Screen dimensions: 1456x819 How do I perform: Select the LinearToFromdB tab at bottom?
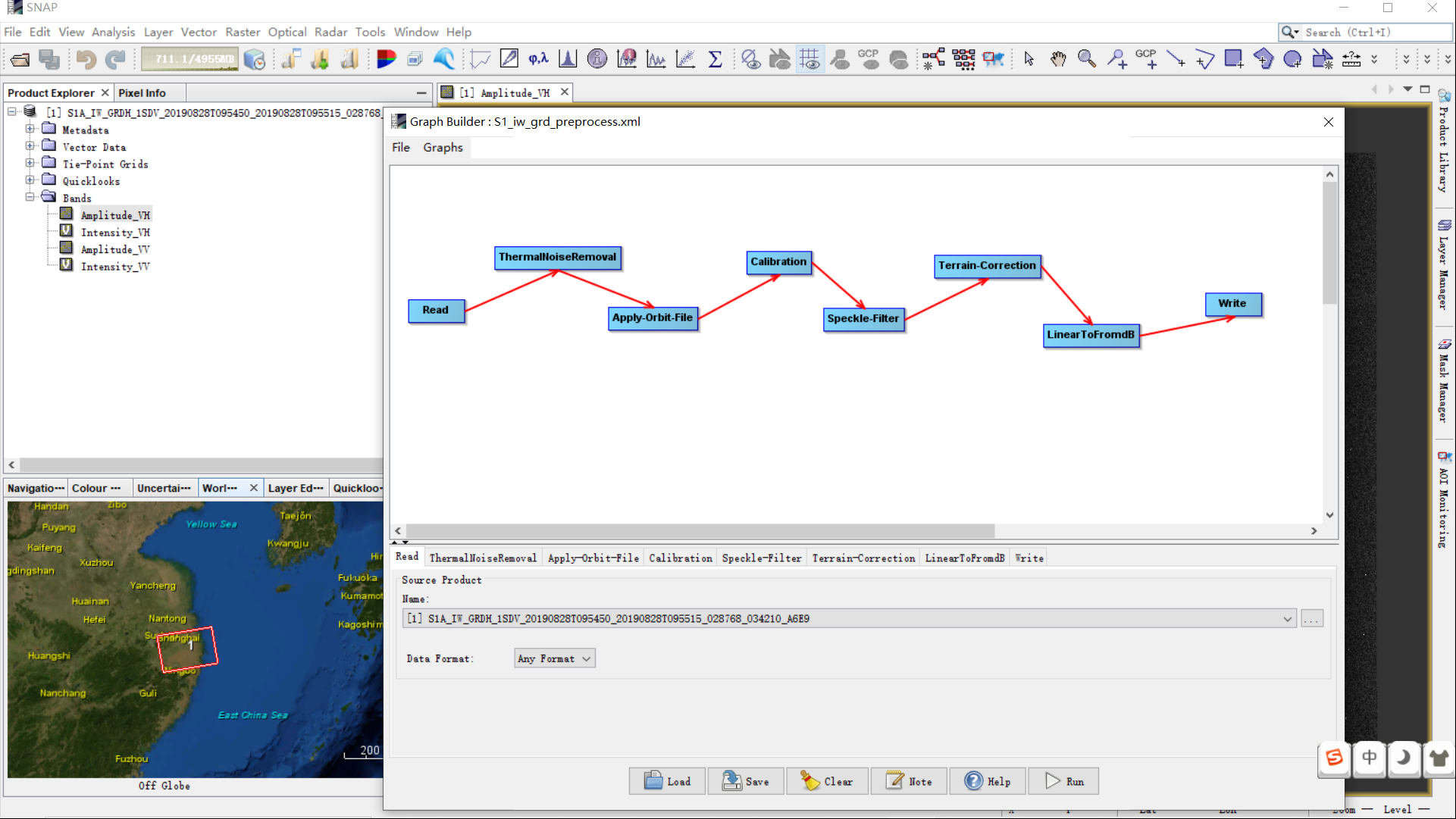click(x=965, y=558)
